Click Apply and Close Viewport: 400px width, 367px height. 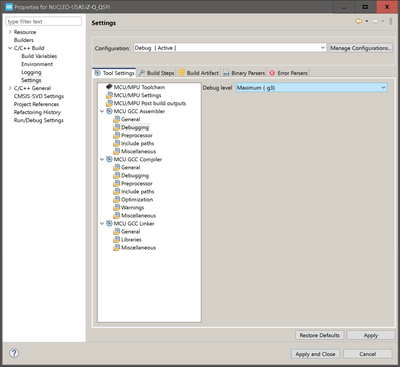[315, 354]
